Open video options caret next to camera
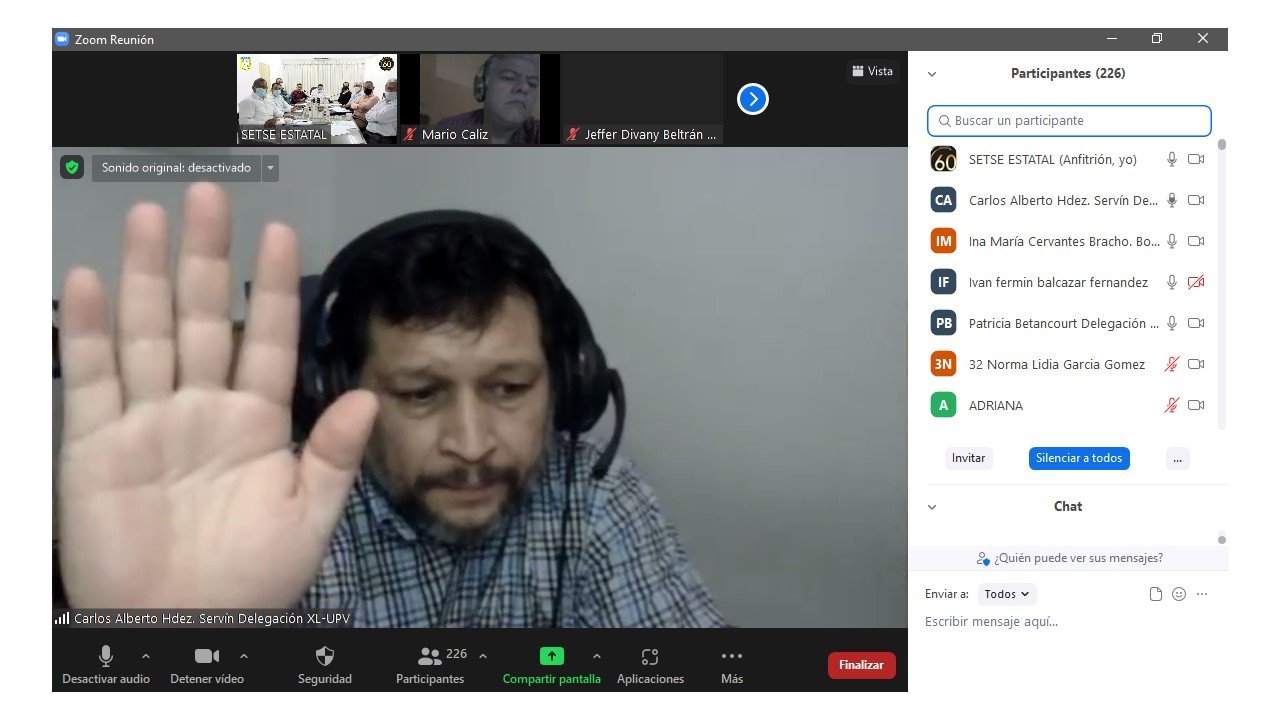Screen dimensions: 1280x720 [x=244, y=656]
